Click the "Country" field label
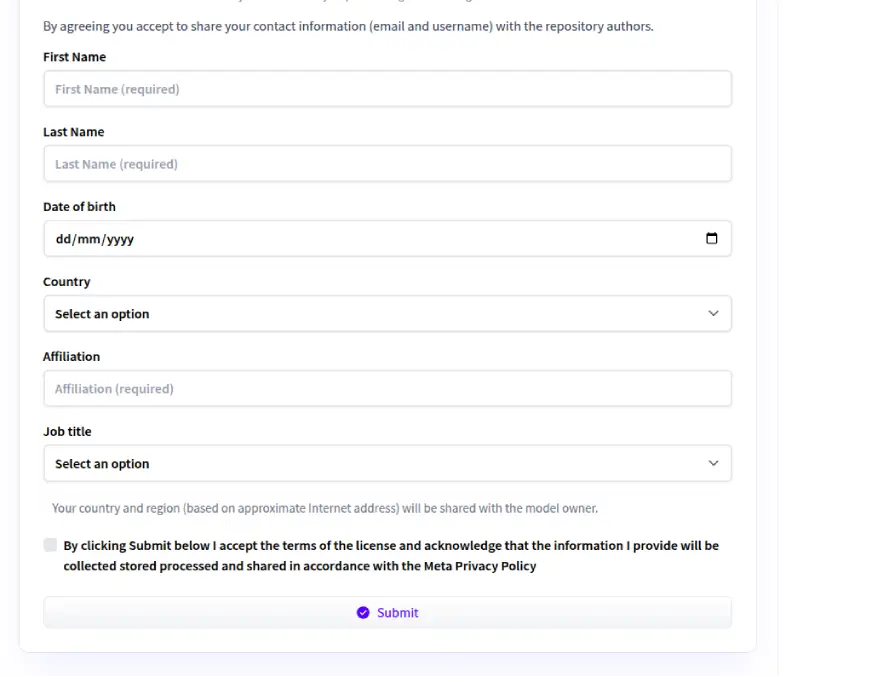 click(x=66, y=282)
